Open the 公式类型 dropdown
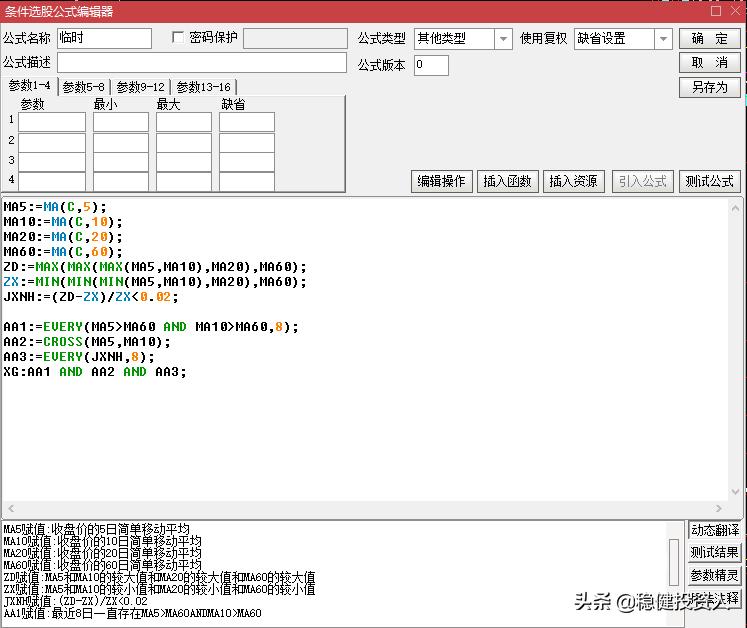The width and height of the screenshot is (747, 628). coord(503,39)
